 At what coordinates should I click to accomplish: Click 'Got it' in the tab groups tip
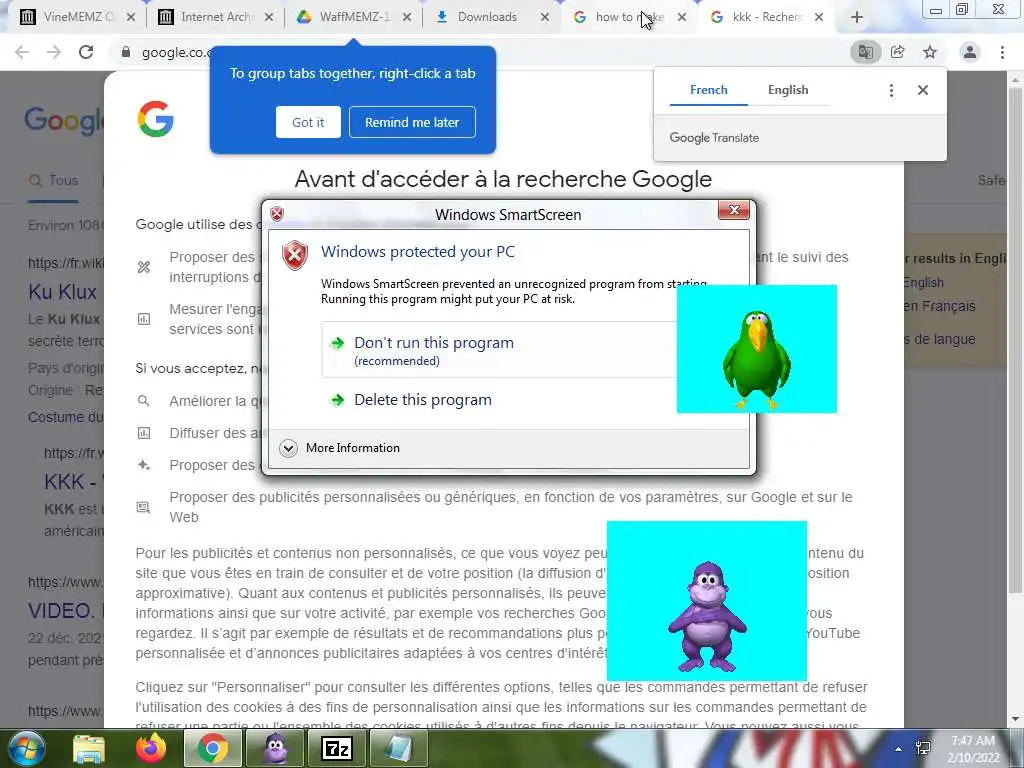point(308,122)
